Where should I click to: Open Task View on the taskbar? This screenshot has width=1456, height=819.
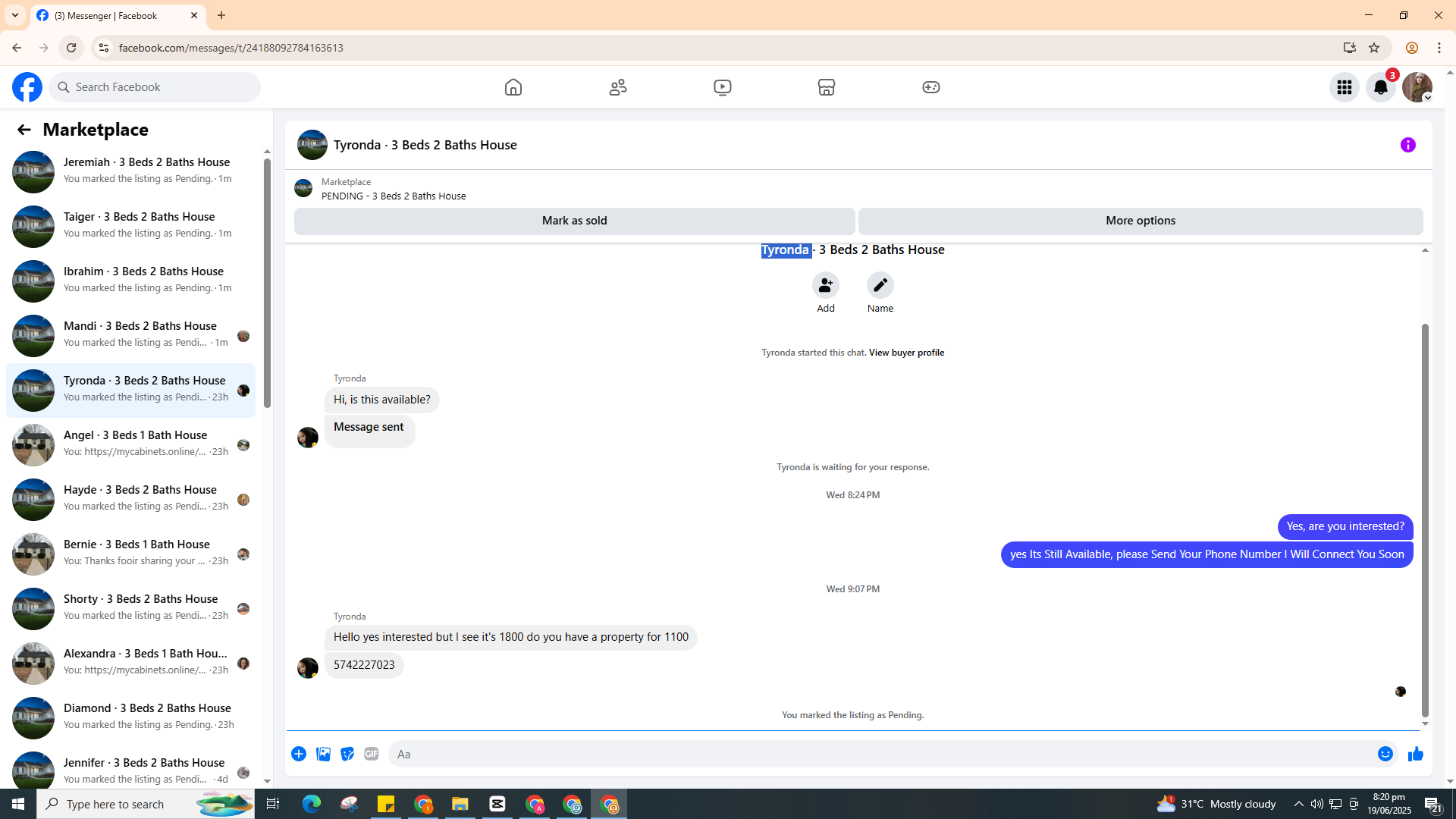coord(273,804)
